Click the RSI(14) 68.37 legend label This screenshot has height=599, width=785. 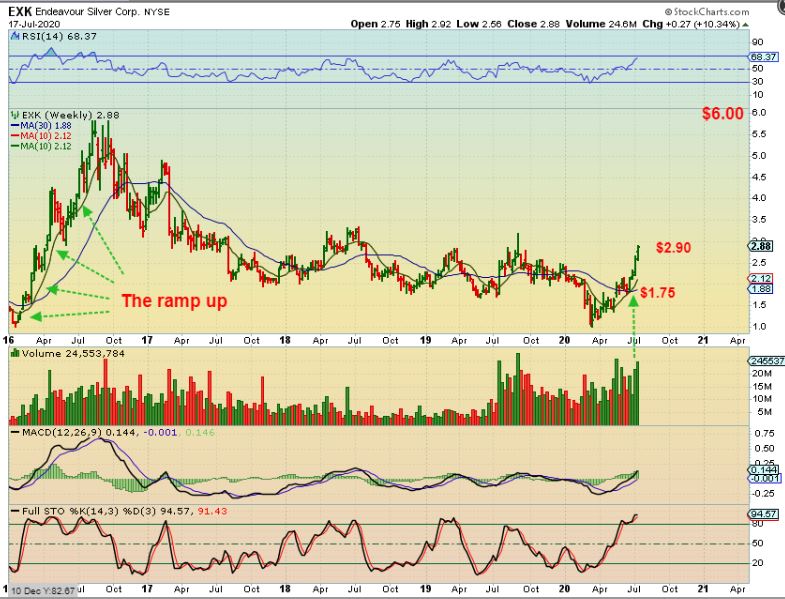click(x=59, y=36)
